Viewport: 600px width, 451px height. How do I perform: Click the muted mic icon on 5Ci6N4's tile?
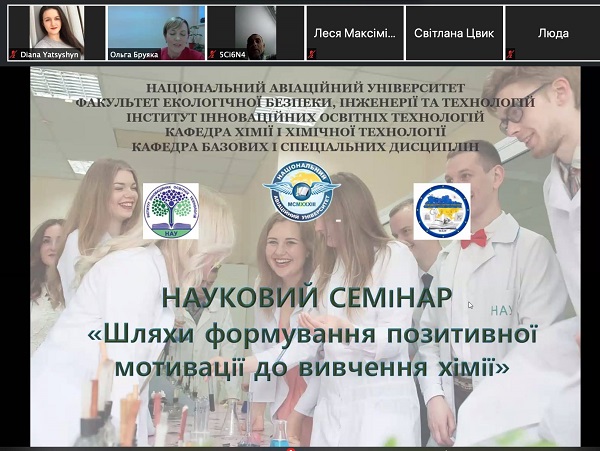(x=211, y=55)
